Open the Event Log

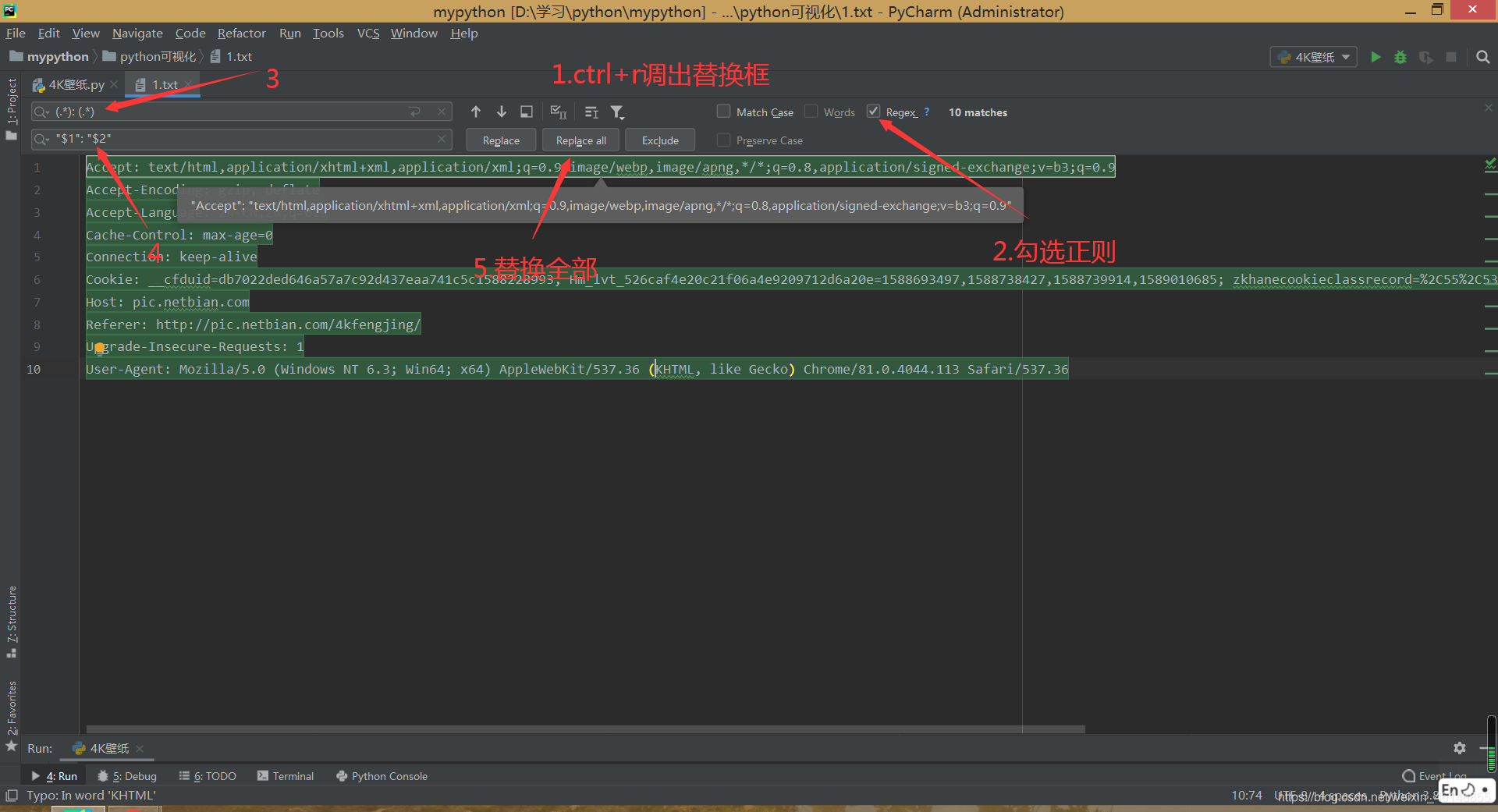[1434, 776]
